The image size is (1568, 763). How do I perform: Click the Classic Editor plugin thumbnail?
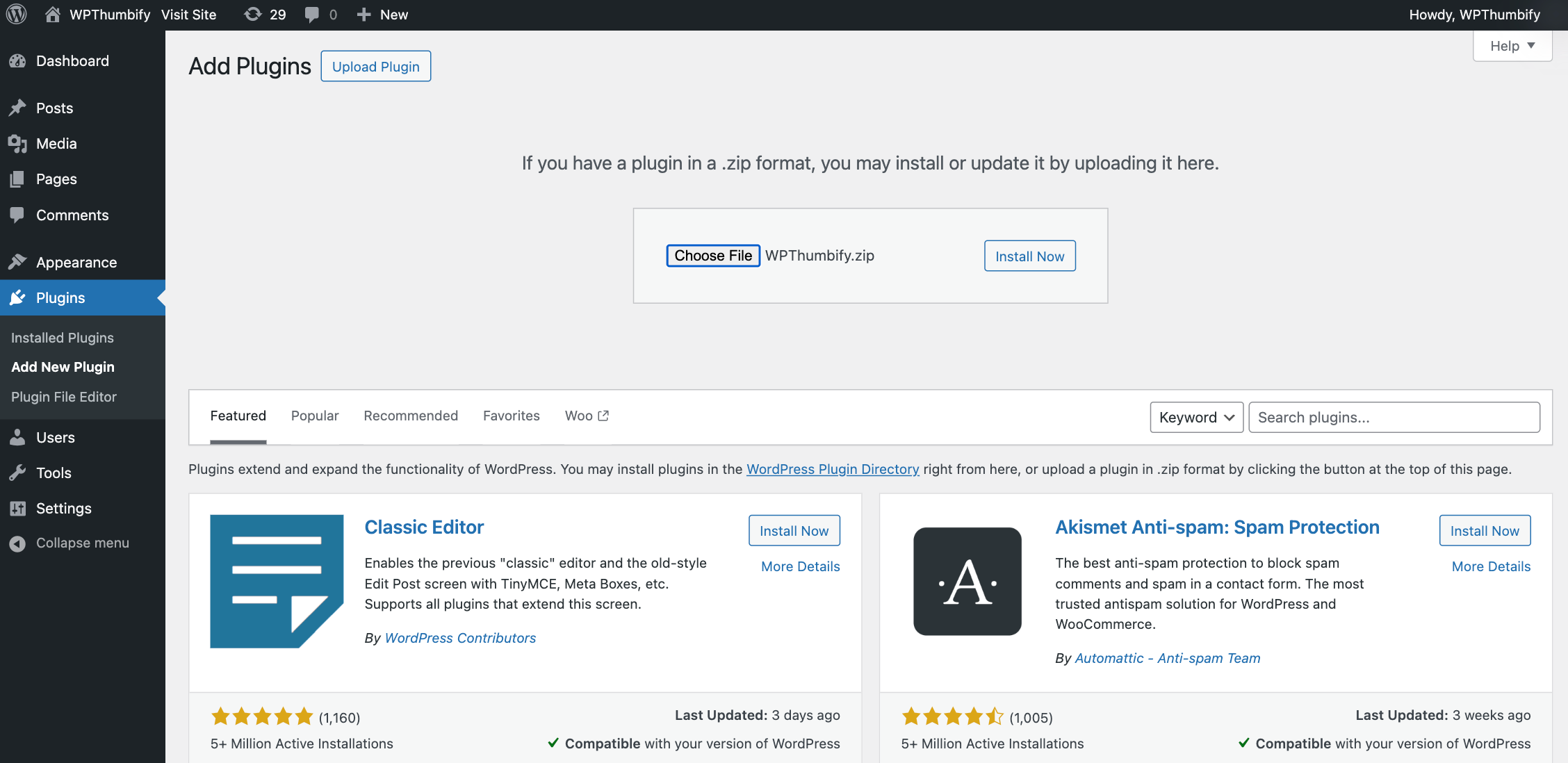click(x=277, y=582)
